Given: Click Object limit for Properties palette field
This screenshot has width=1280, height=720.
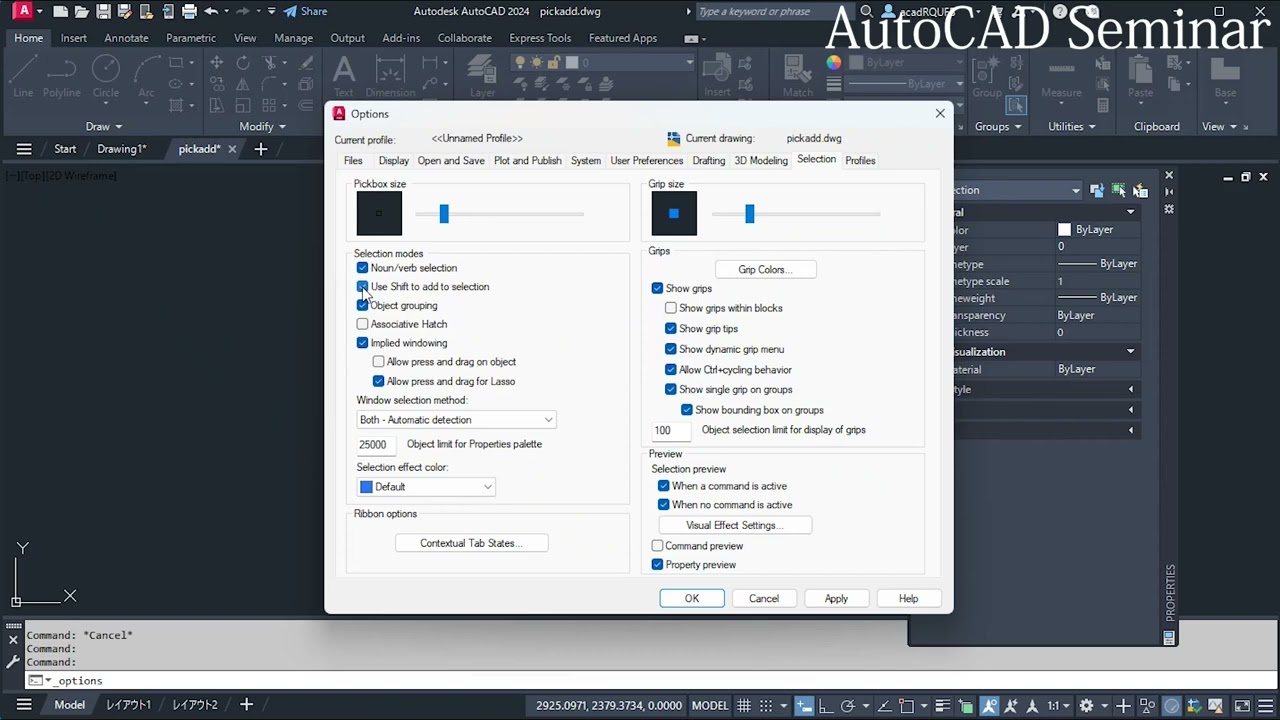Looking at the screenshot, I should click(x=377, y=445).
